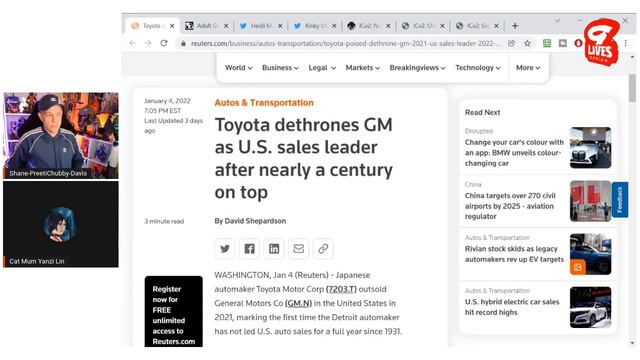The height and width of the screenshot is (360, 640).
Task: Click the Read Next heading
Action: tap(482, 112)
